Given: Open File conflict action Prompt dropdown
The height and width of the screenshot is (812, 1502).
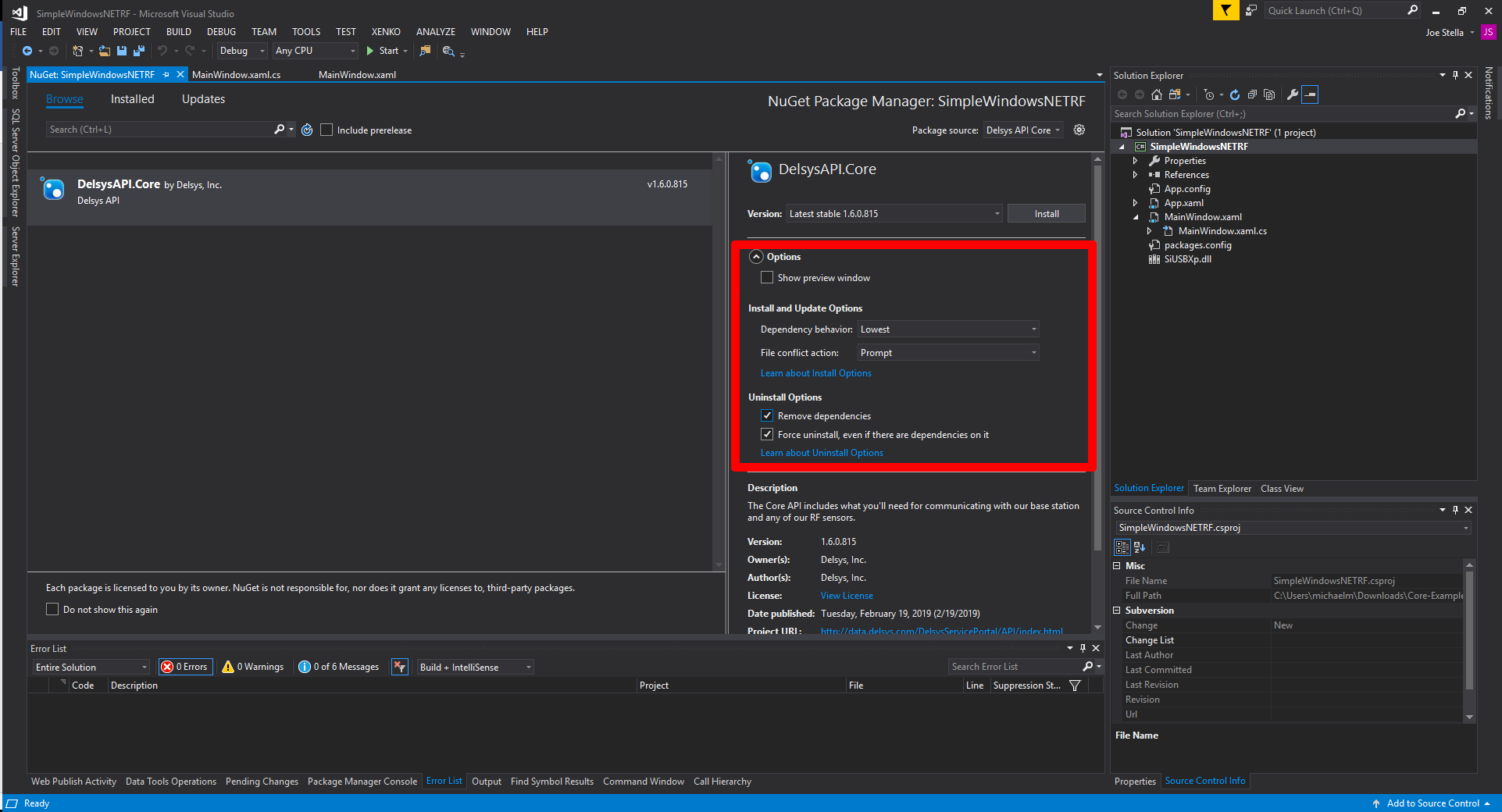Looking at the screenshot, I should 948,353.
